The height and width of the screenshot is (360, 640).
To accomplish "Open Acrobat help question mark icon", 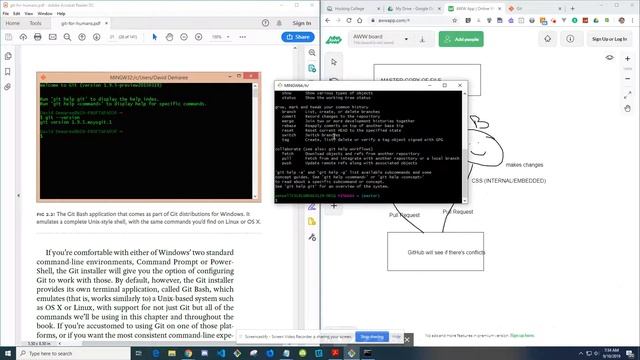I will pyautogui.click(x=265, y=23).
